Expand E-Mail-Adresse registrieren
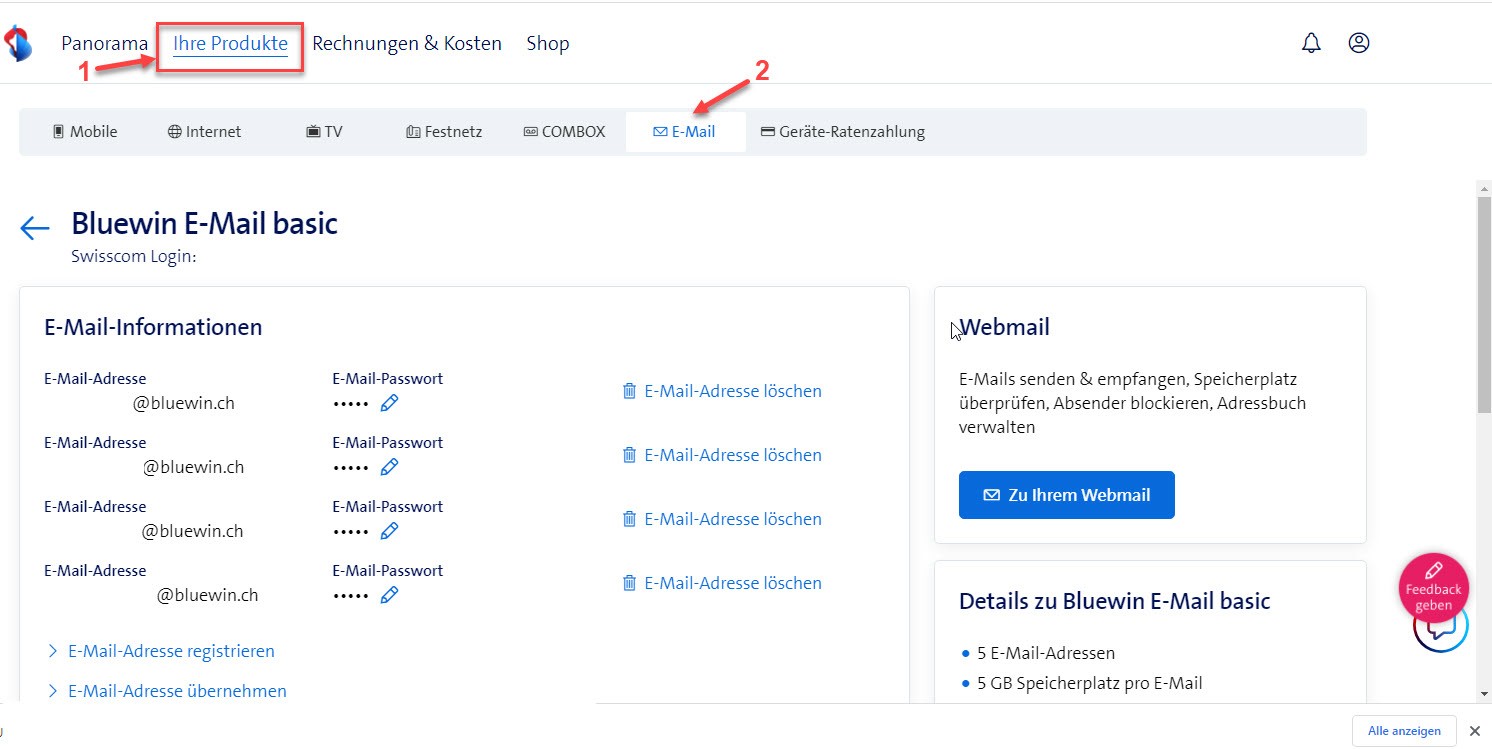Screen dimensions: 1492x749 (170, 651)
